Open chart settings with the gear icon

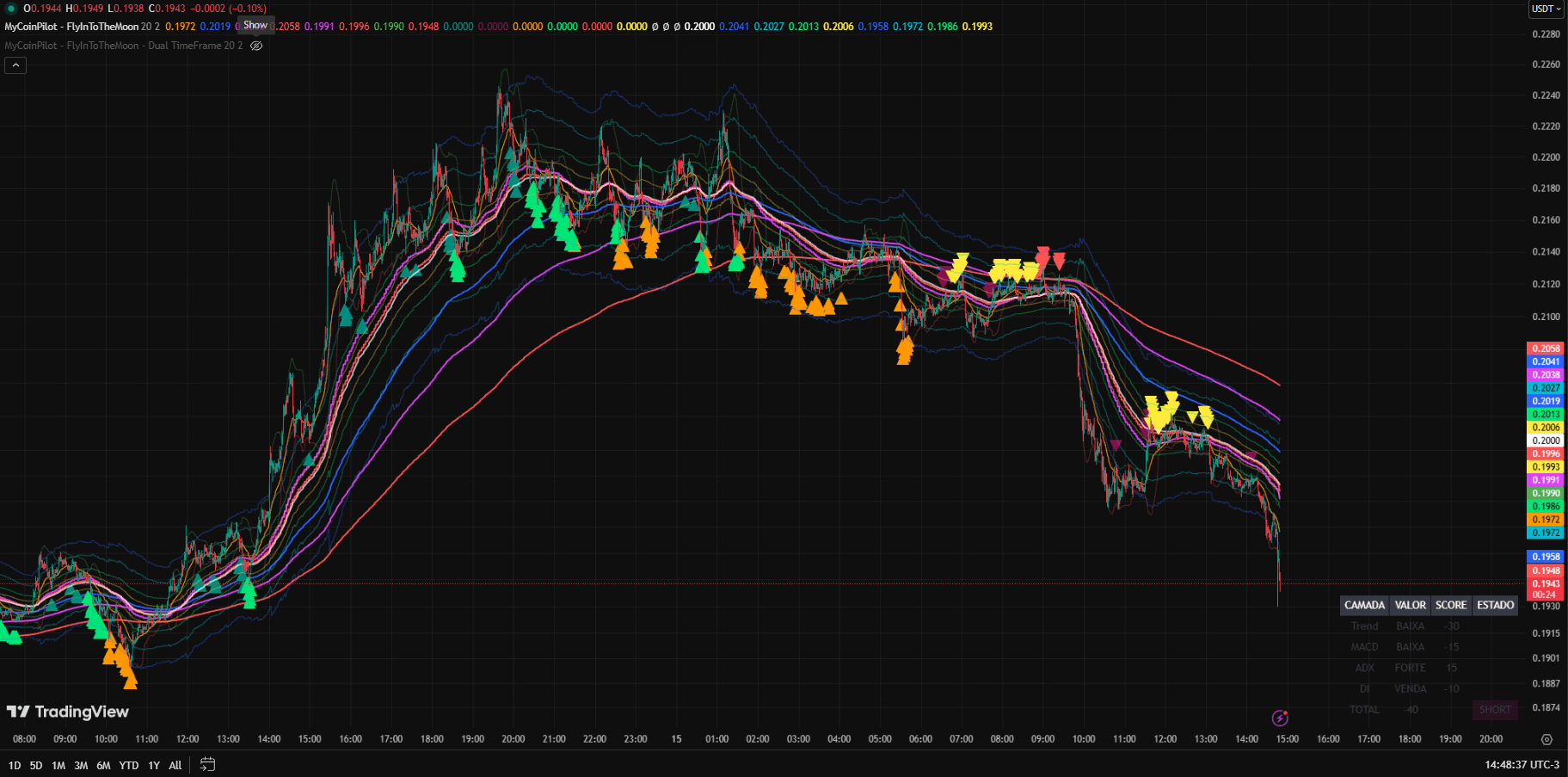[x=1546, y=739]
